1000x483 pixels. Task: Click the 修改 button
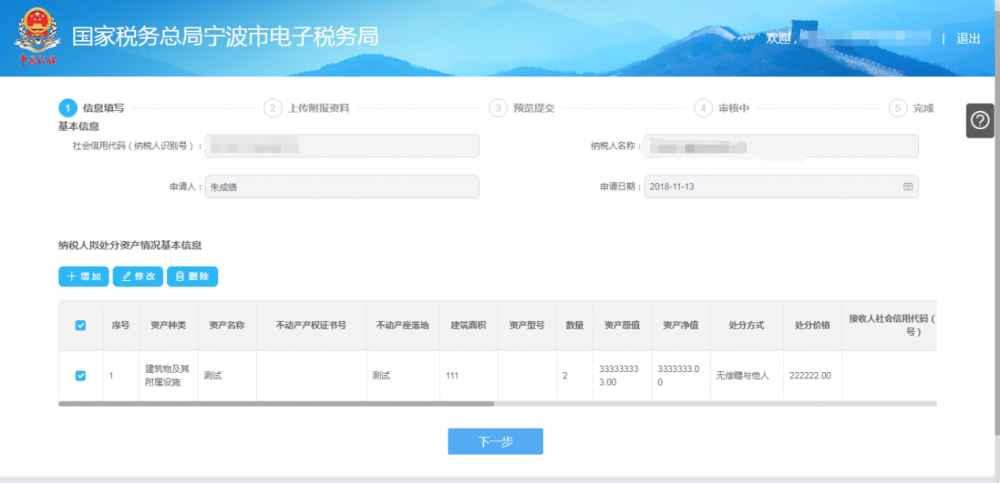(x=138, y=276)
